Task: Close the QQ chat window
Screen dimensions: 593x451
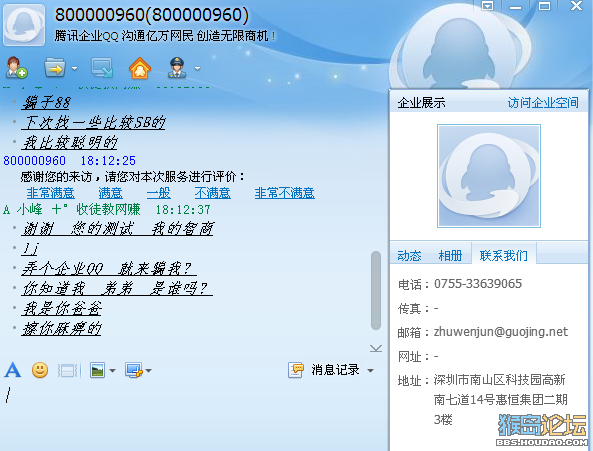Action: click(x=577, y=6)
